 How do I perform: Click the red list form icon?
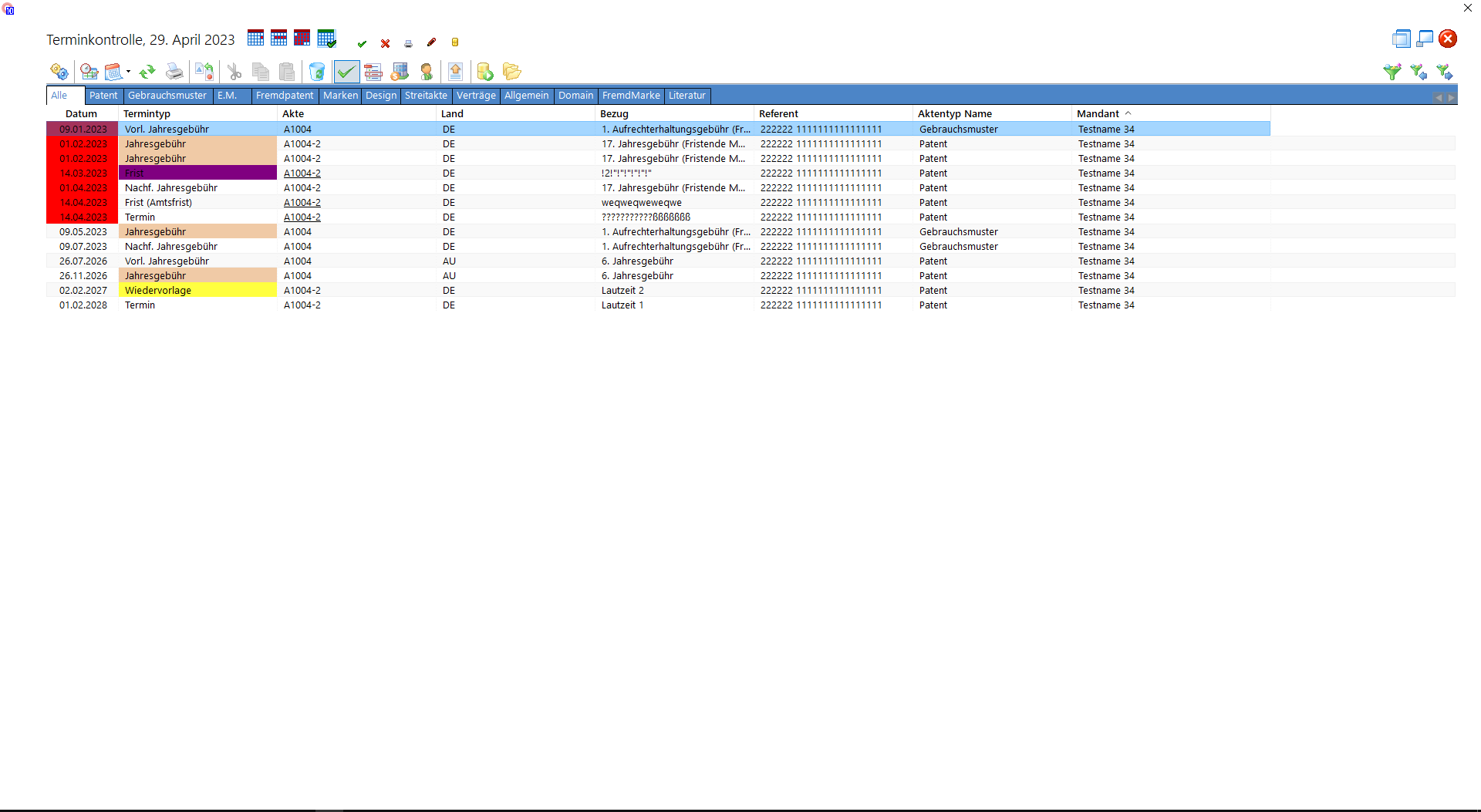pos(373,72)
